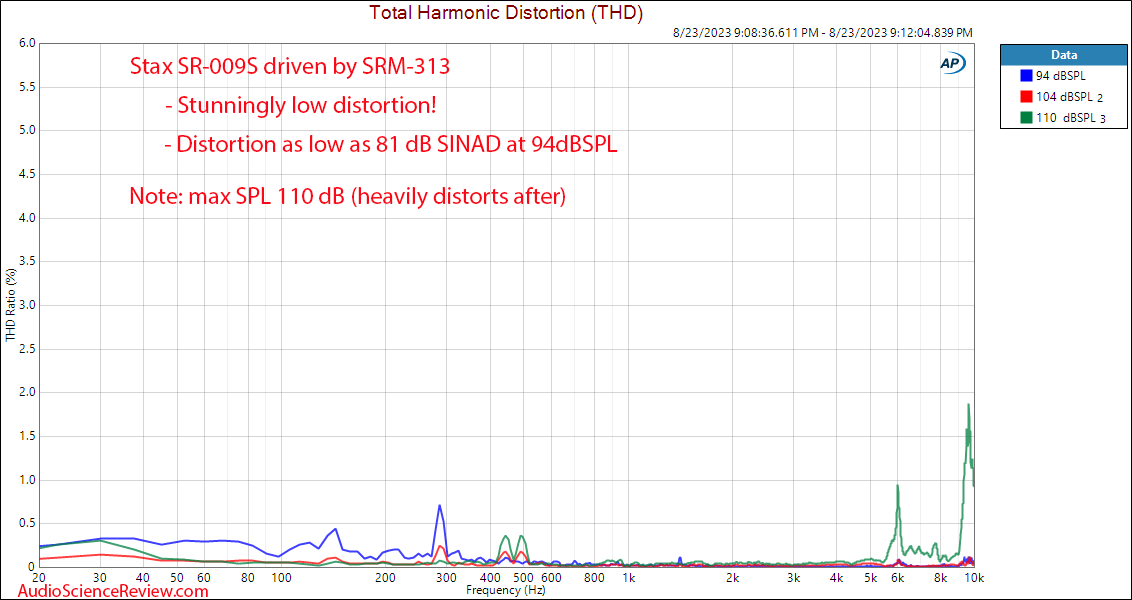Click the "81 dB SINAD at 94dBSPL" annotation line
The height and width of the screenshot is (600, 1132).
(391, 145)
